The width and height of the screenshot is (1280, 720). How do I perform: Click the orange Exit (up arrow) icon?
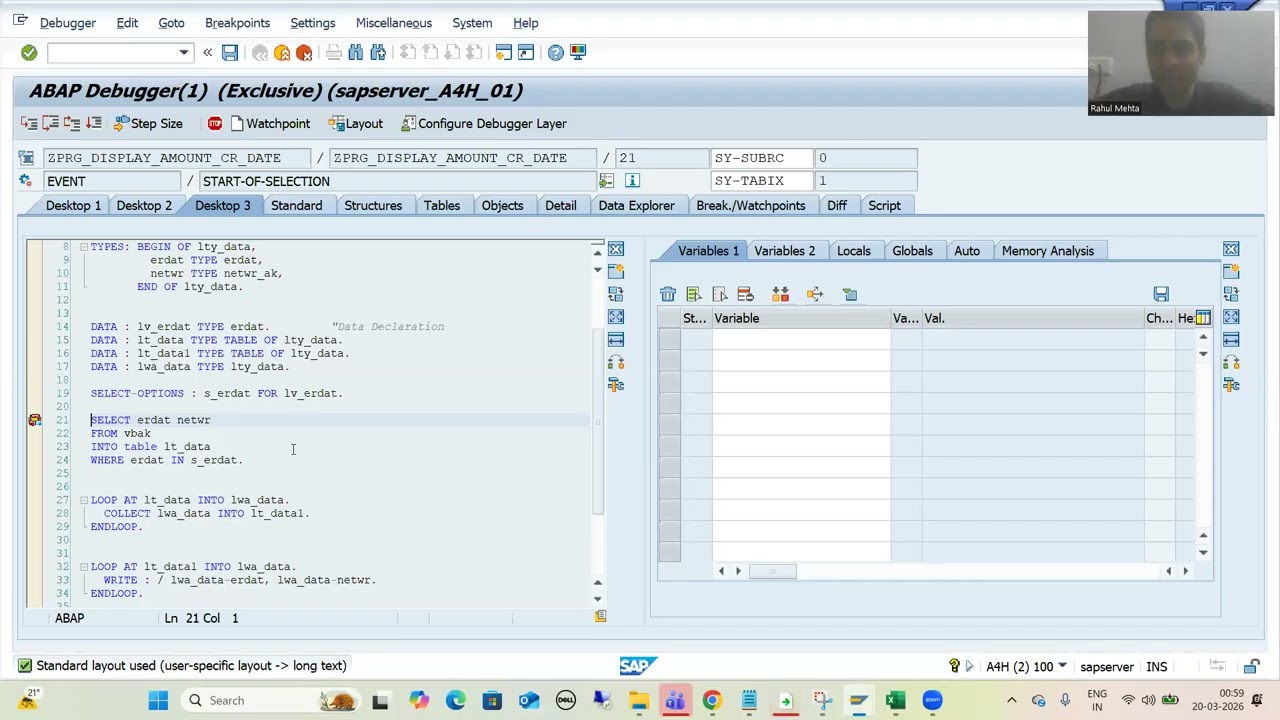(x=282, y=52)
